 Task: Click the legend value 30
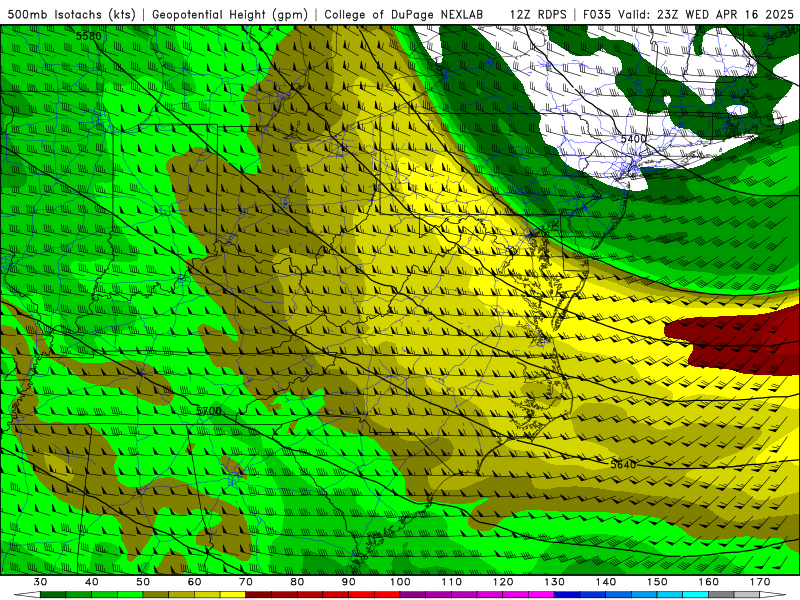[40, 582]
